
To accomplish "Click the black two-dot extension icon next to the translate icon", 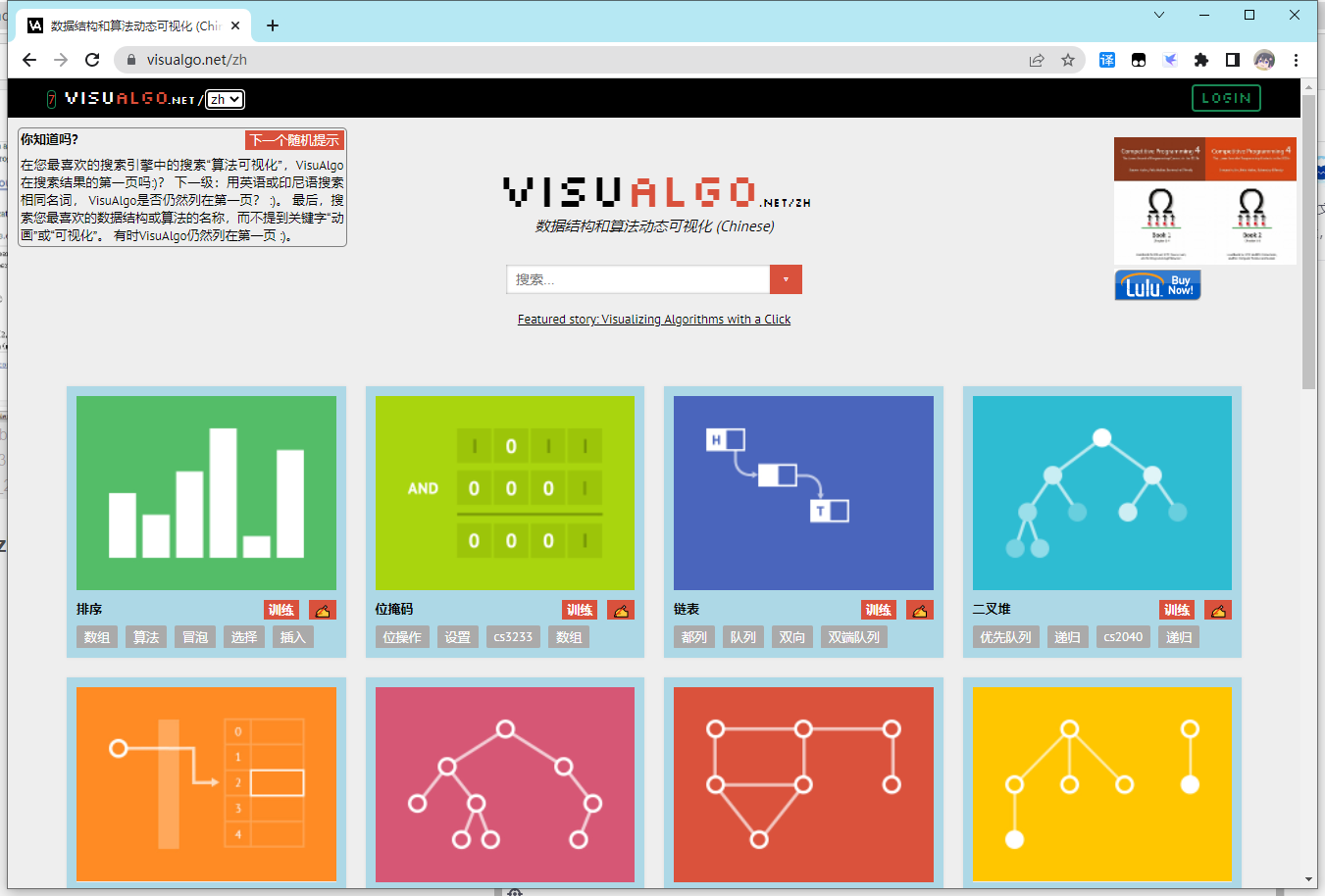I will (x=1139, y=60).
